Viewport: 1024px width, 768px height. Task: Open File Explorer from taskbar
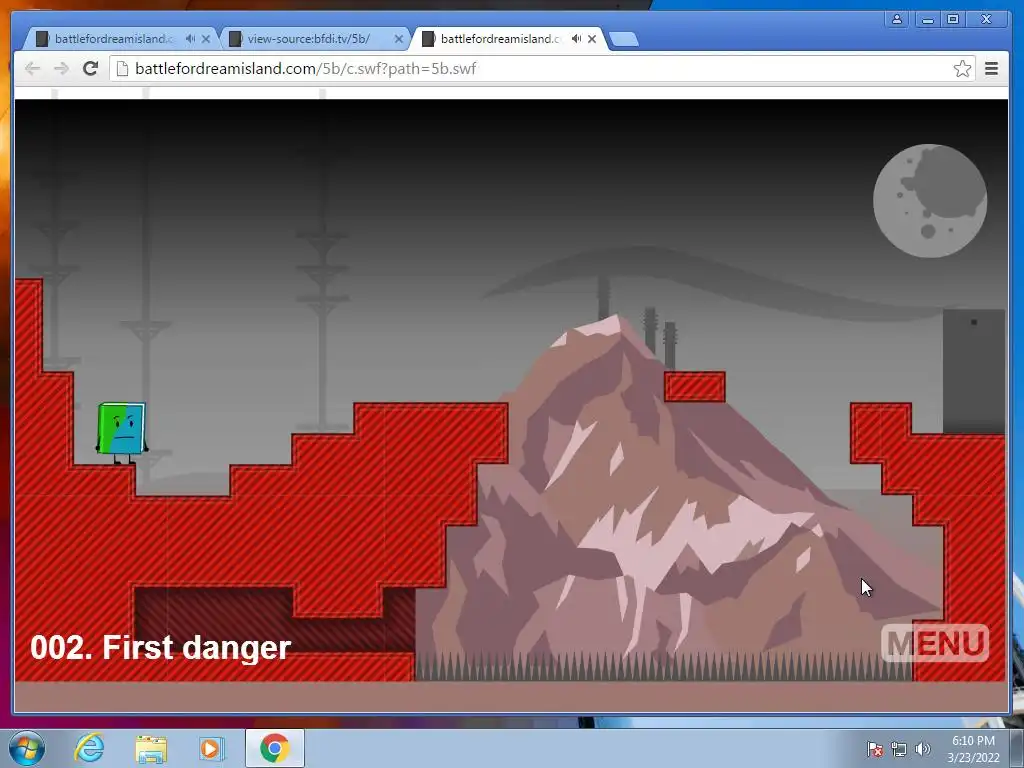pyautogui.click(x=151, y=749)
